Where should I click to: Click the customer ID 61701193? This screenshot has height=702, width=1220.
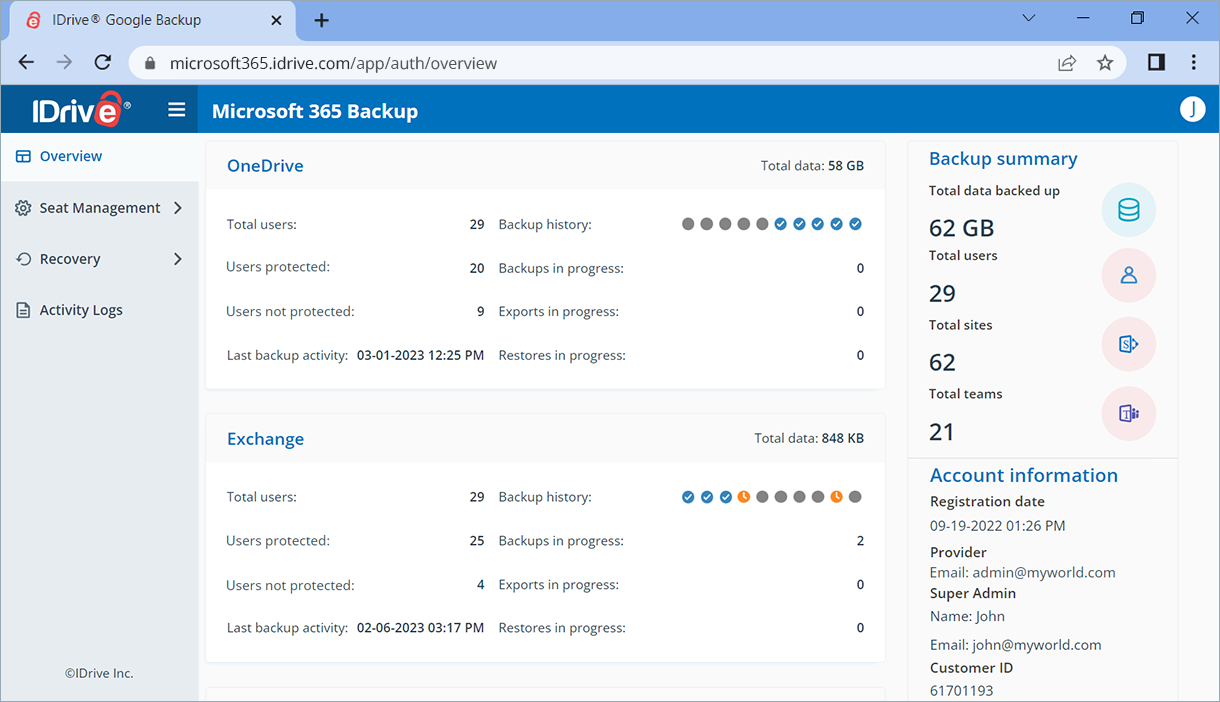(x=962, y=690)
